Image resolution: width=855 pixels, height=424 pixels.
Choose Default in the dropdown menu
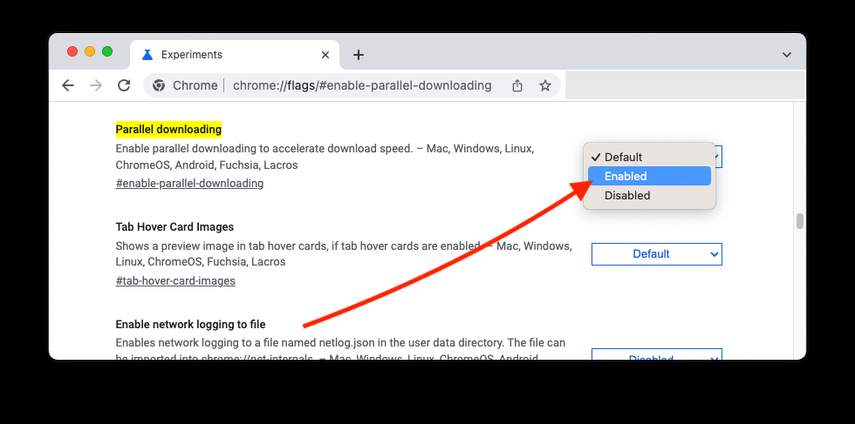(x=649, y=157)
